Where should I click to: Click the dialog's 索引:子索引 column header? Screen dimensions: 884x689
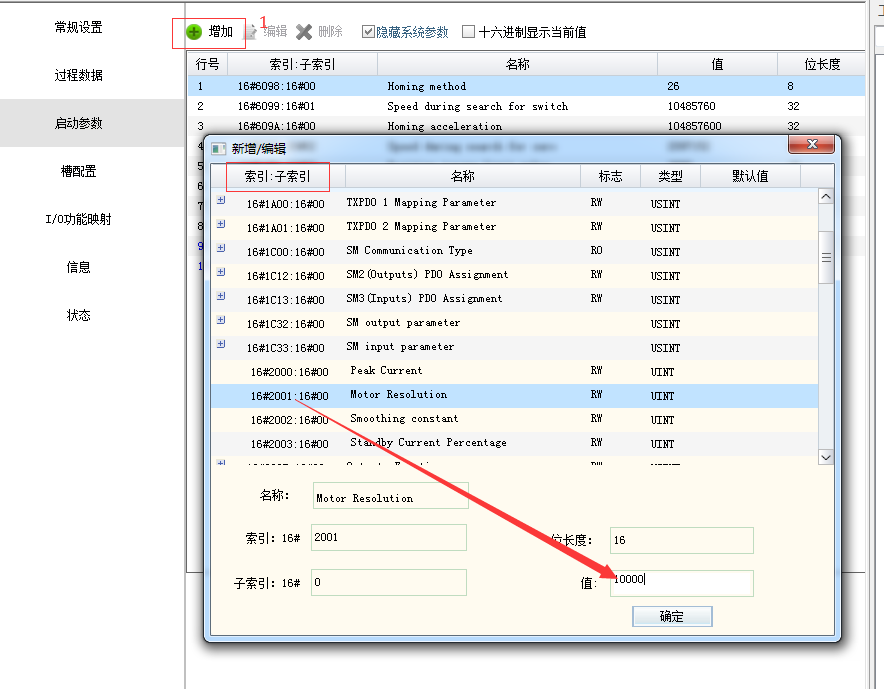coord(277,176)
